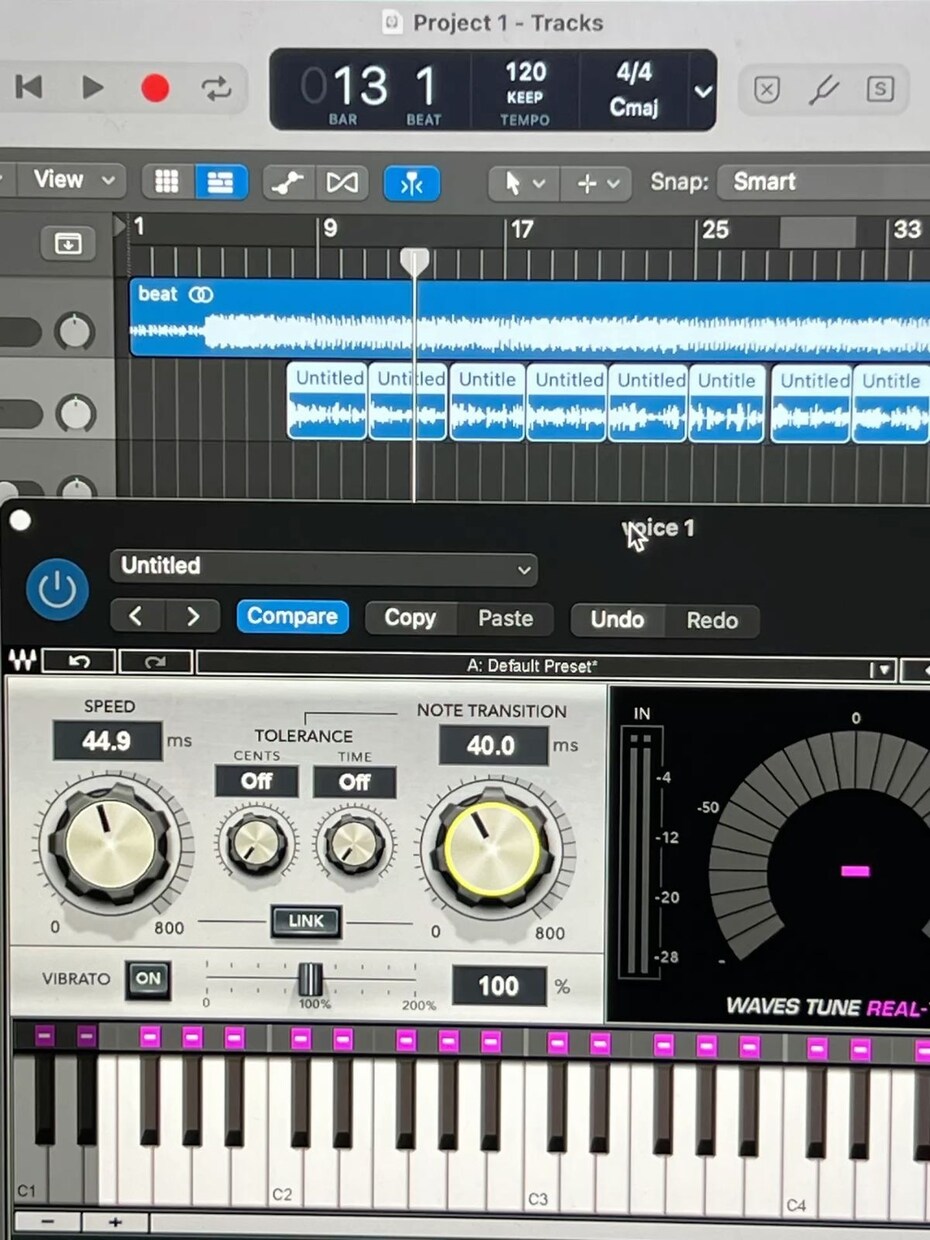Open the Snap Smart dropdown
The width and height of the screenshot is (930, 1240).
click(x=790, y=182)
